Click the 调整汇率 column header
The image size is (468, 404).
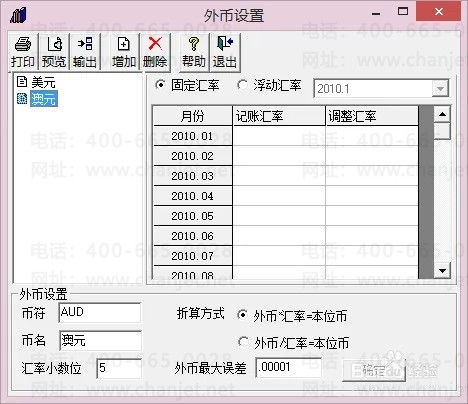point(372,116)
